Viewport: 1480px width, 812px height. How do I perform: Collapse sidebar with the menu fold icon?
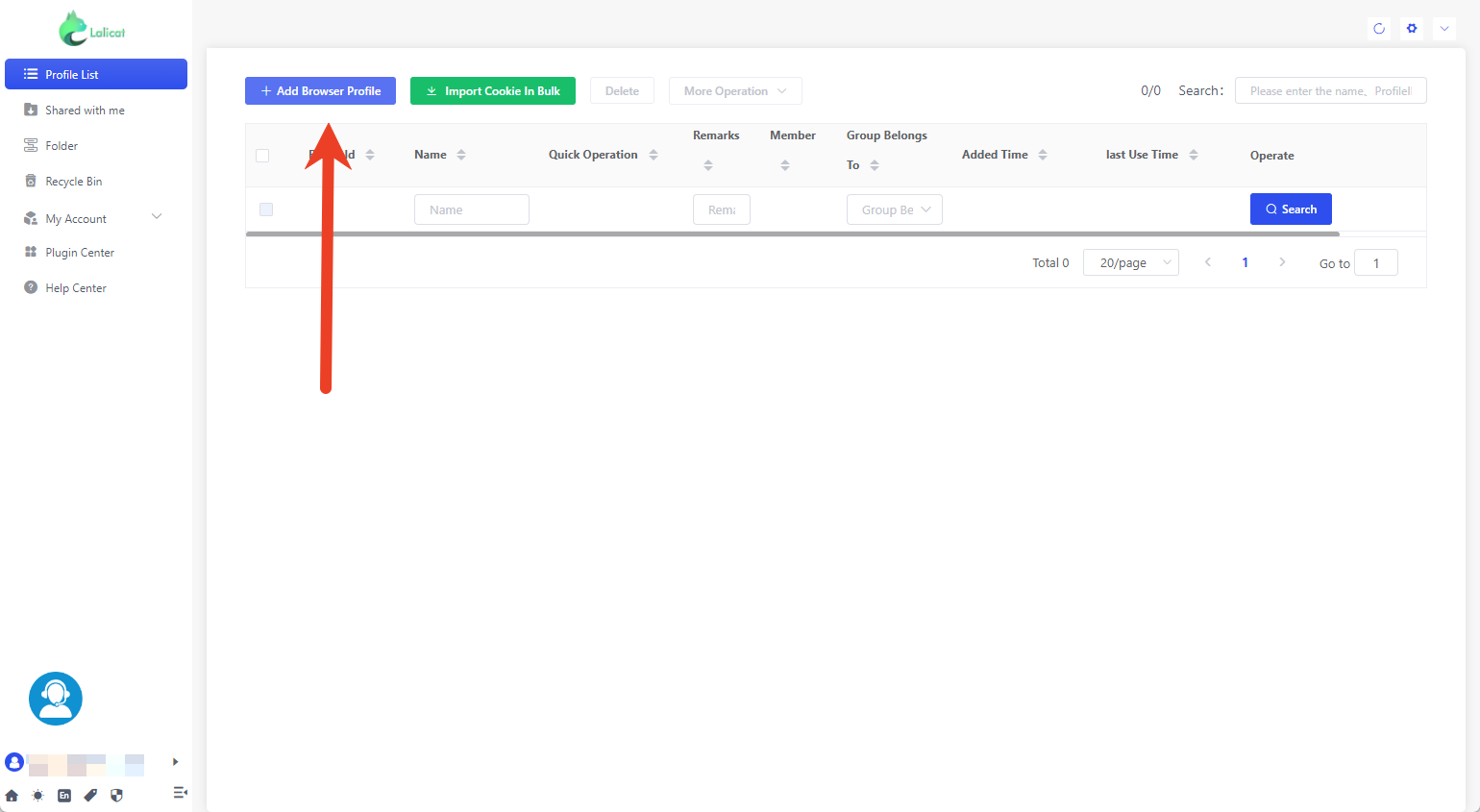coord(180,793)
